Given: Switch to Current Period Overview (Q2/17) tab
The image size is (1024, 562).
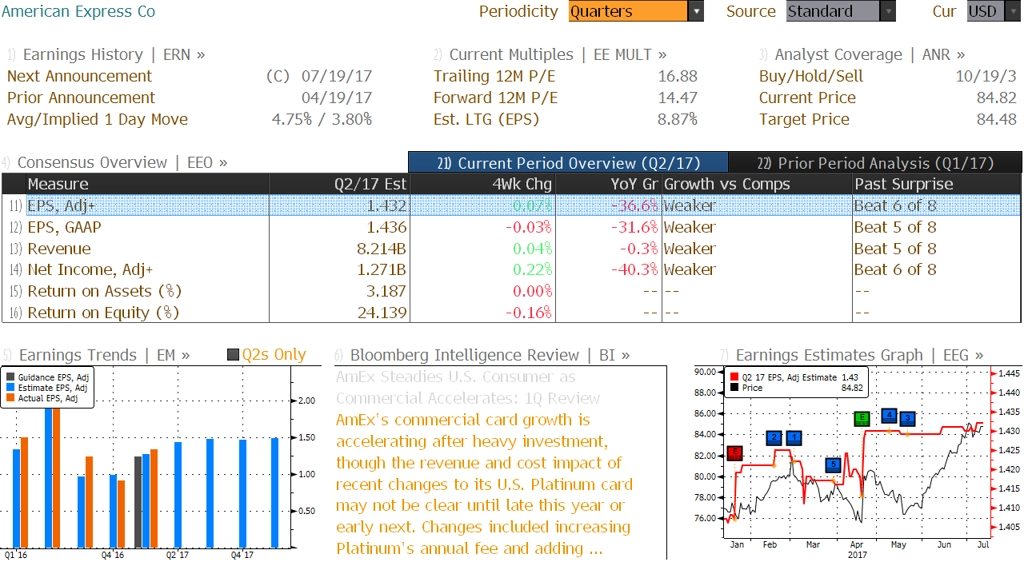Looking at the screenshot, I should click(568, 163).
